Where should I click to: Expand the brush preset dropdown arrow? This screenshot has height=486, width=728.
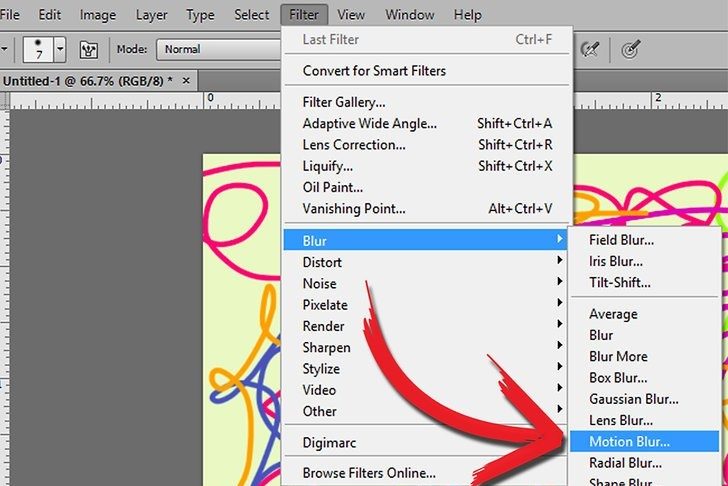click(x=60, y=49)
